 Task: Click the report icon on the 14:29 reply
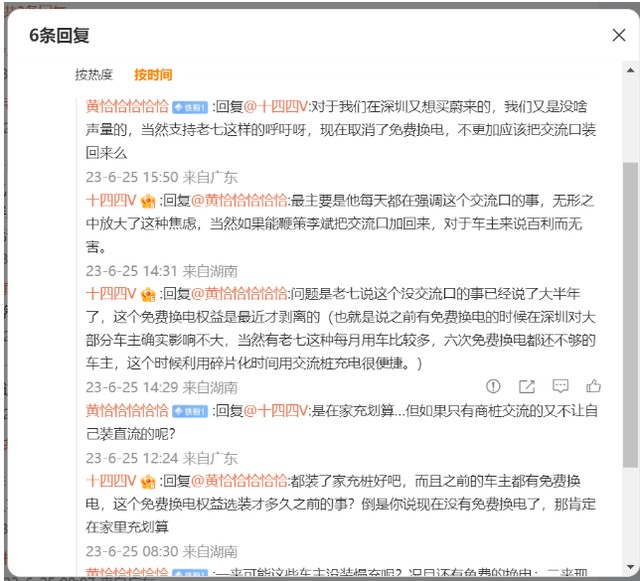[493, 386]
